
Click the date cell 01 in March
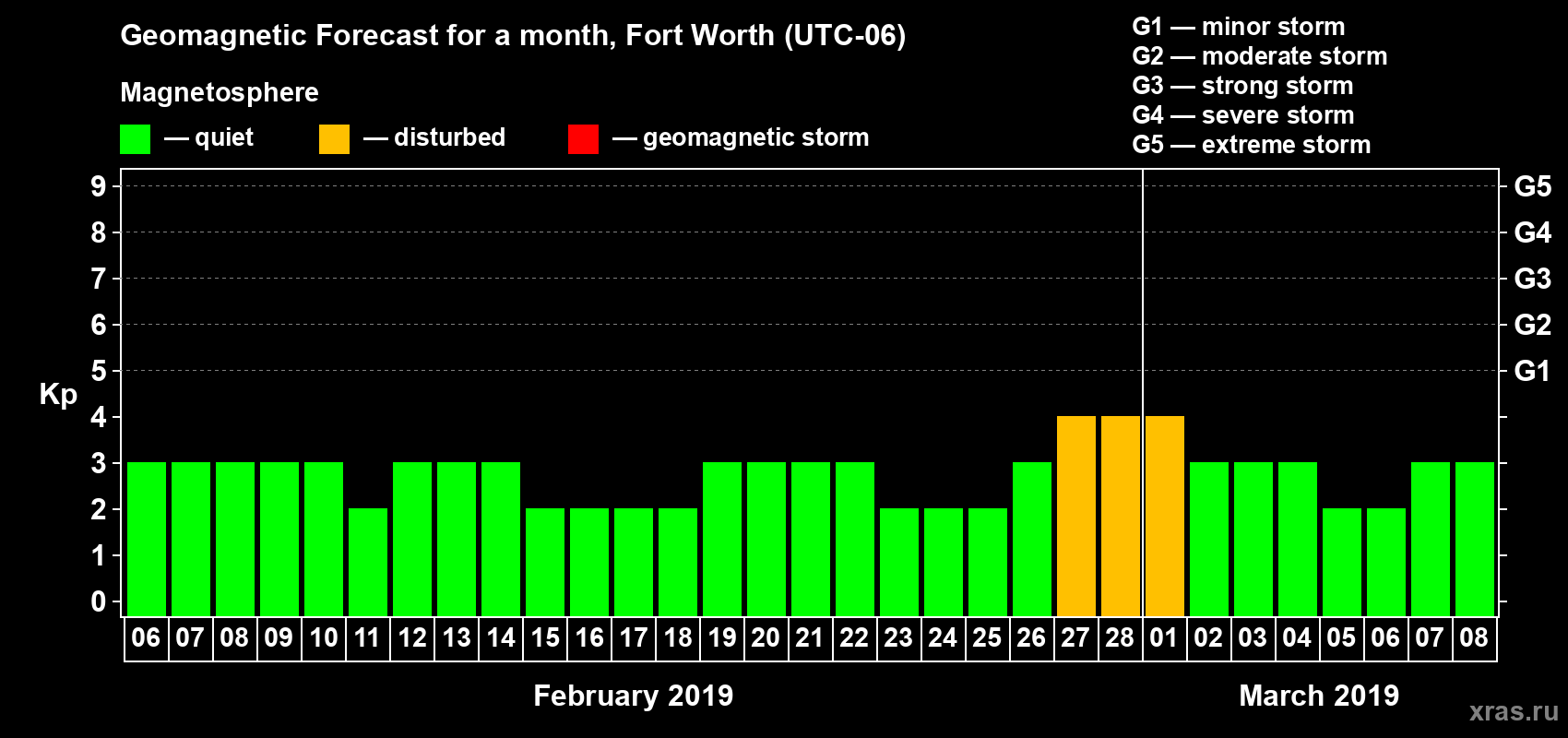coord(1165,638)
